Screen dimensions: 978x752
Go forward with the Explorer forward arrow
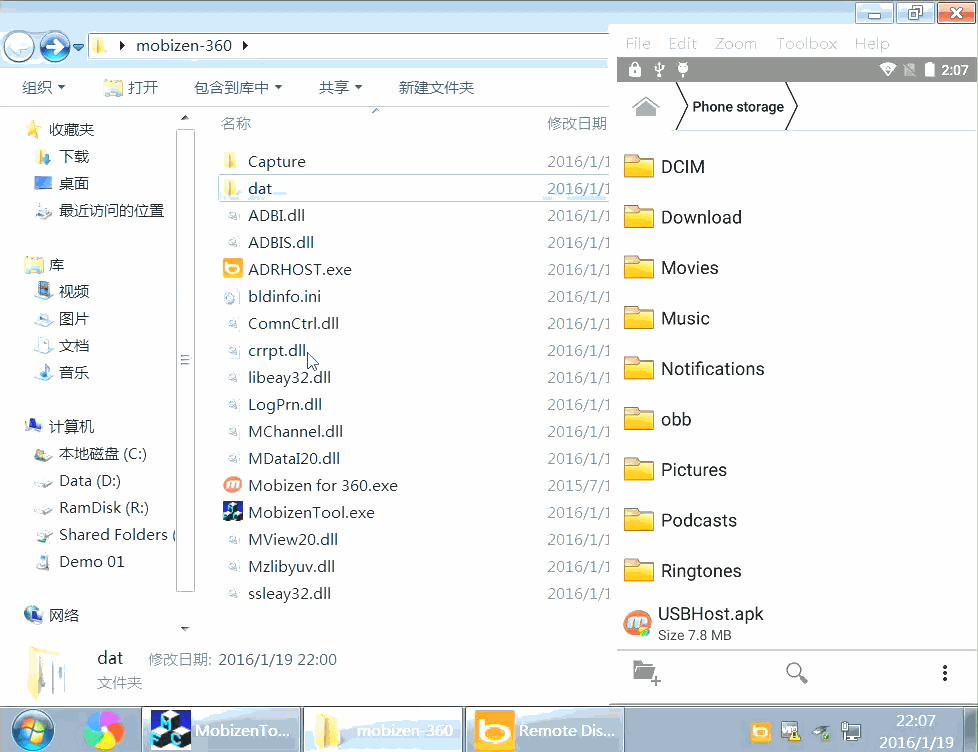pos(55,46)
